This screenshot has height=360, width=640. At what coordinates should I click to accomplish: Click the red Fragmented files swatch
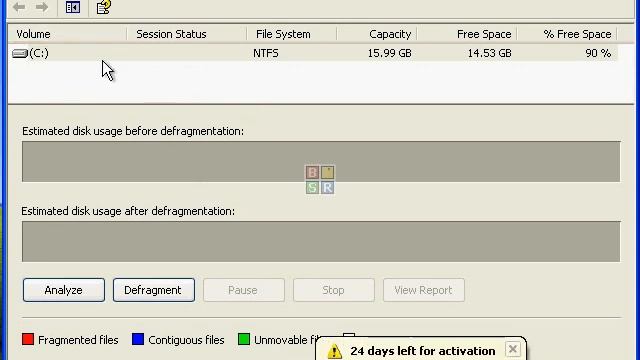click(28, 339)
